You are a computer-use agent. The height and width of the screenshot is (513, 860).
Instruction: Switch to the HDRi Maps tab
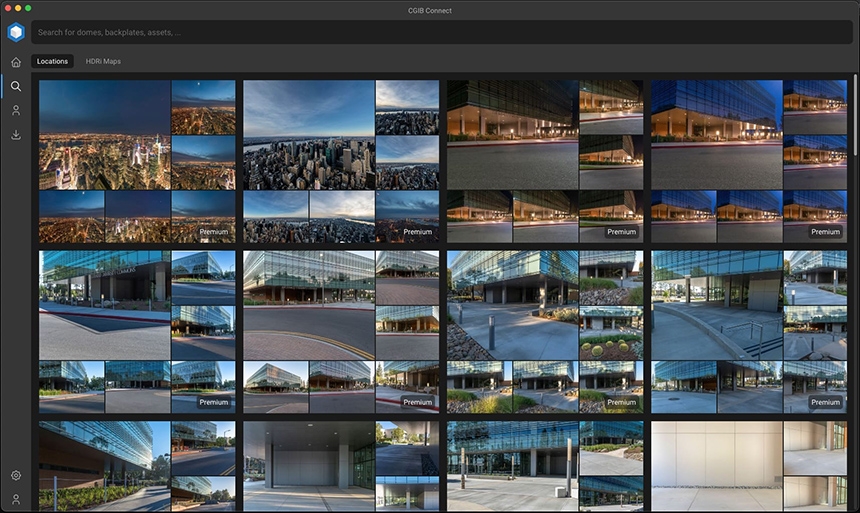coord(103,61)
